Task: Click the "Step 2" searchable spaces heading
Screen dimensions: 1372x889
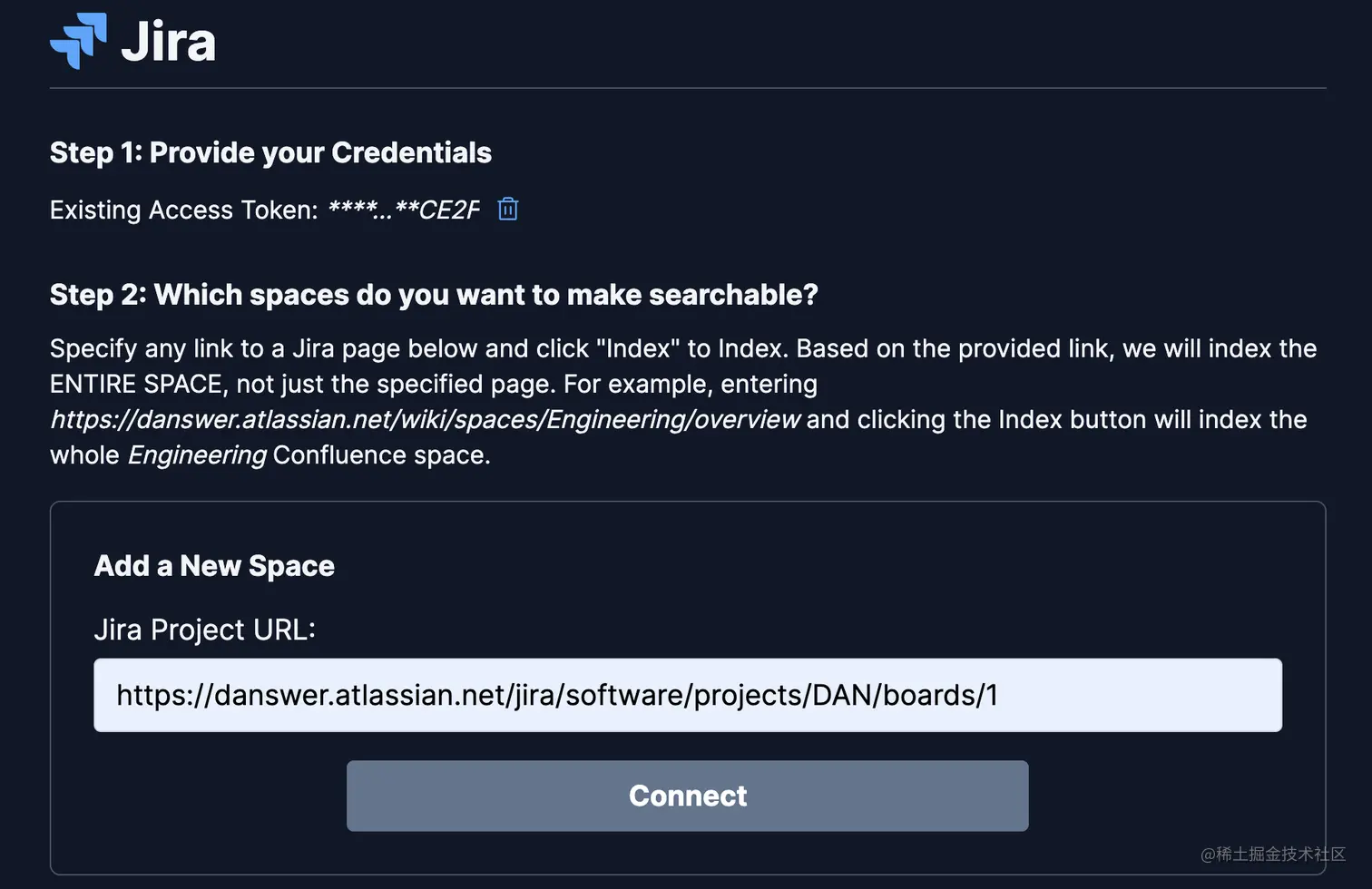Action: pyautogui.click(x=434, y=295)
